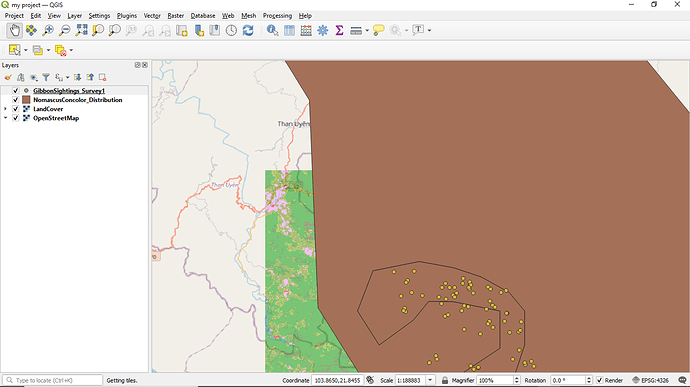Click the Zoom In magnifier tool
690x387 pixels.
tap(48, 30)
